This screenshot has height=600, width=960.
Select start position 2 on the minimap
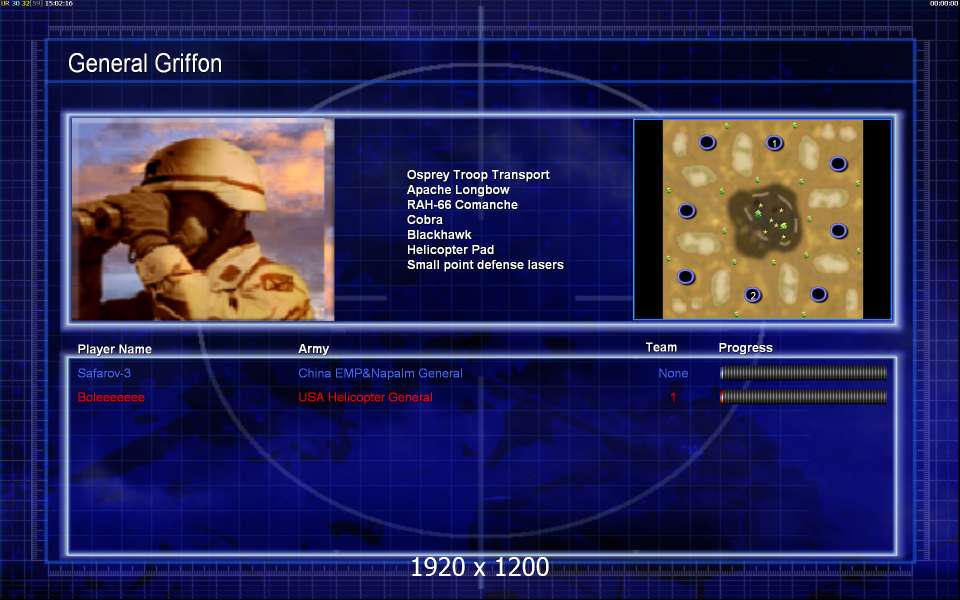tap(753, 295)
